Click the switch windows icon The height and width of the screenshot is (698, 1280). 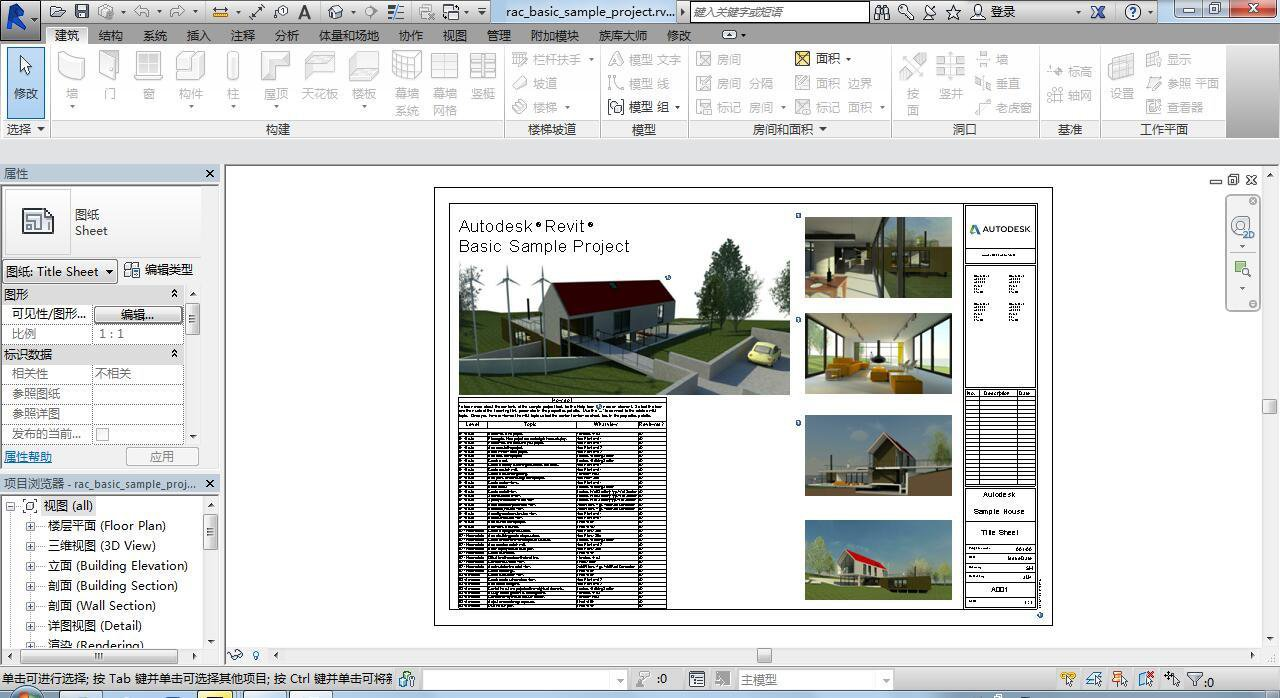coord(451,12)
